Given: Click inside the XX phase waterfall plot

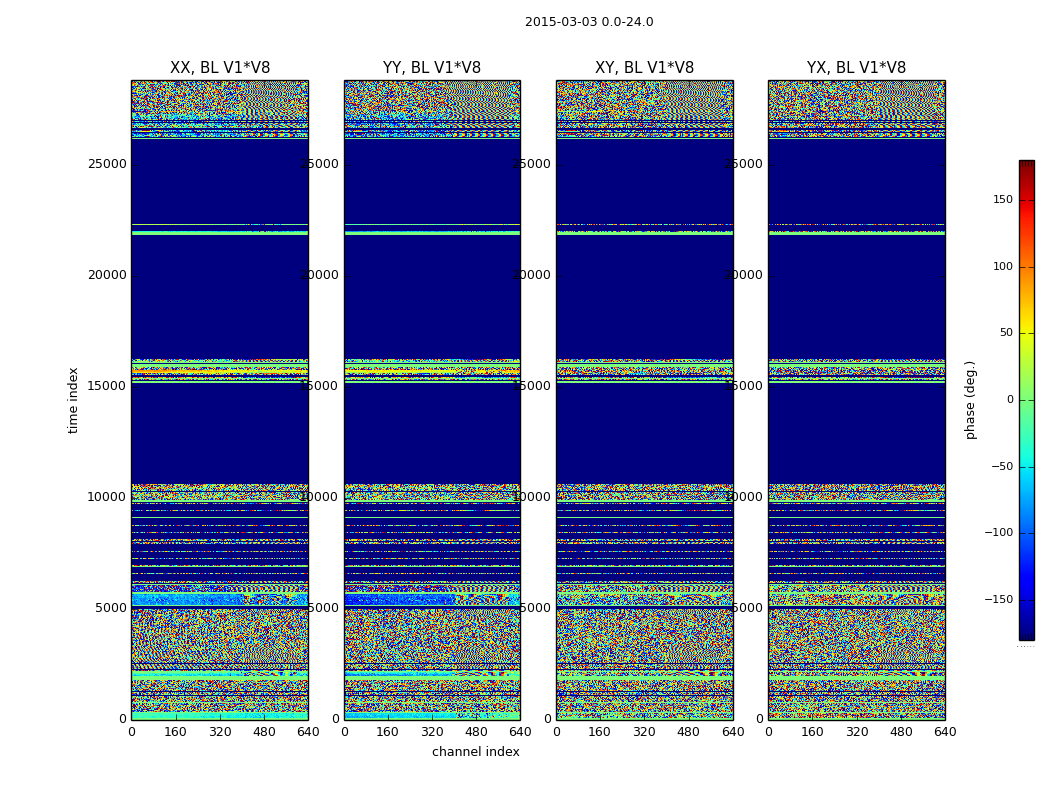Looking at the screenshot, I should coord(220,300).
